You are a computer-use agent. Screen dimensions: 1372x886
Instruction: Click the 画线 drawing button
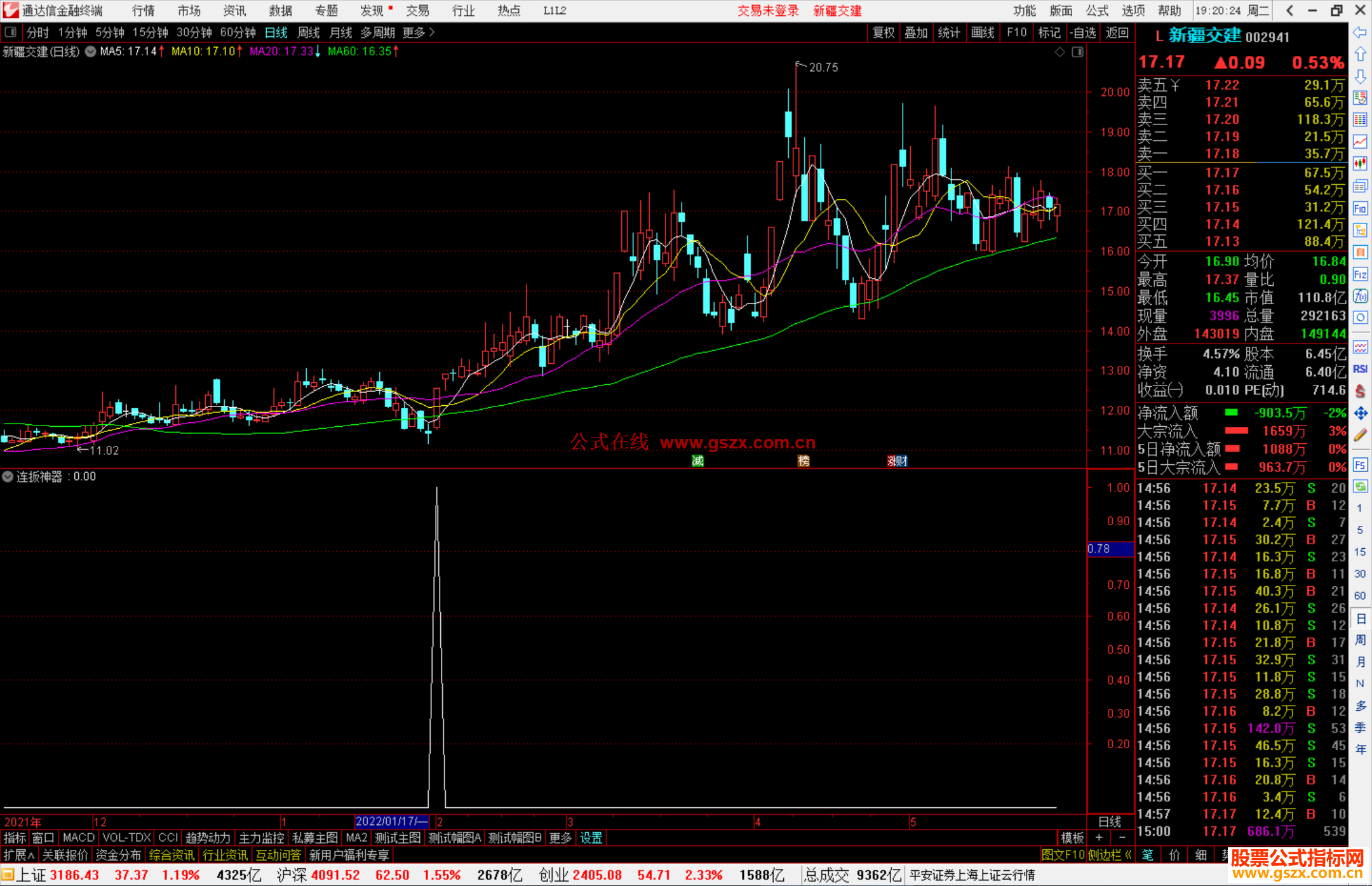pyautogui.click(x=983, y=32)
